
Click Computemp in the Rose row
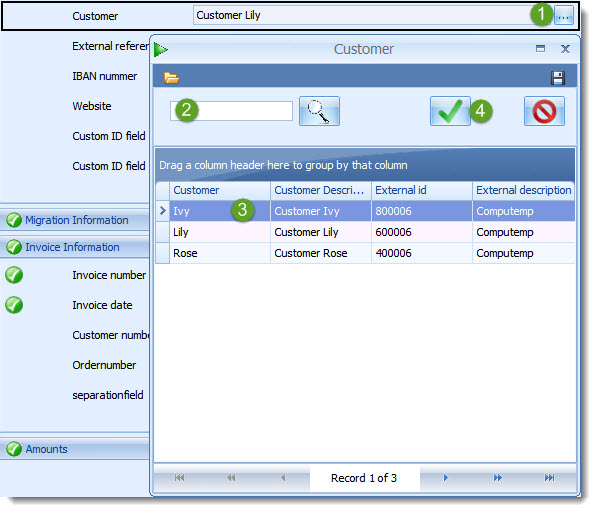(523, 253)
